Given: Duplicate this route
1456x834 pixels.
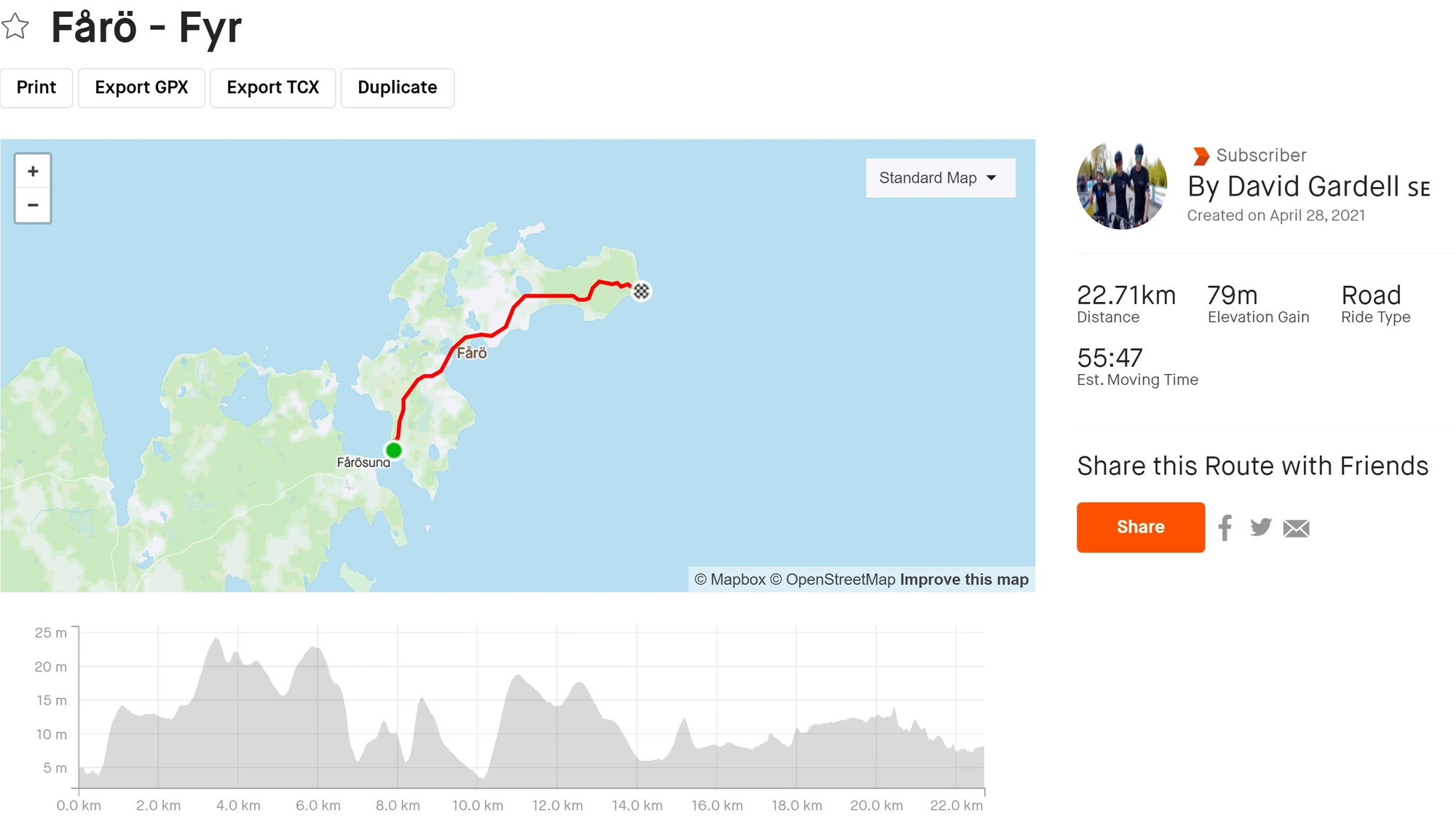Looking at the screenshot, I should [x=397, y=88].
